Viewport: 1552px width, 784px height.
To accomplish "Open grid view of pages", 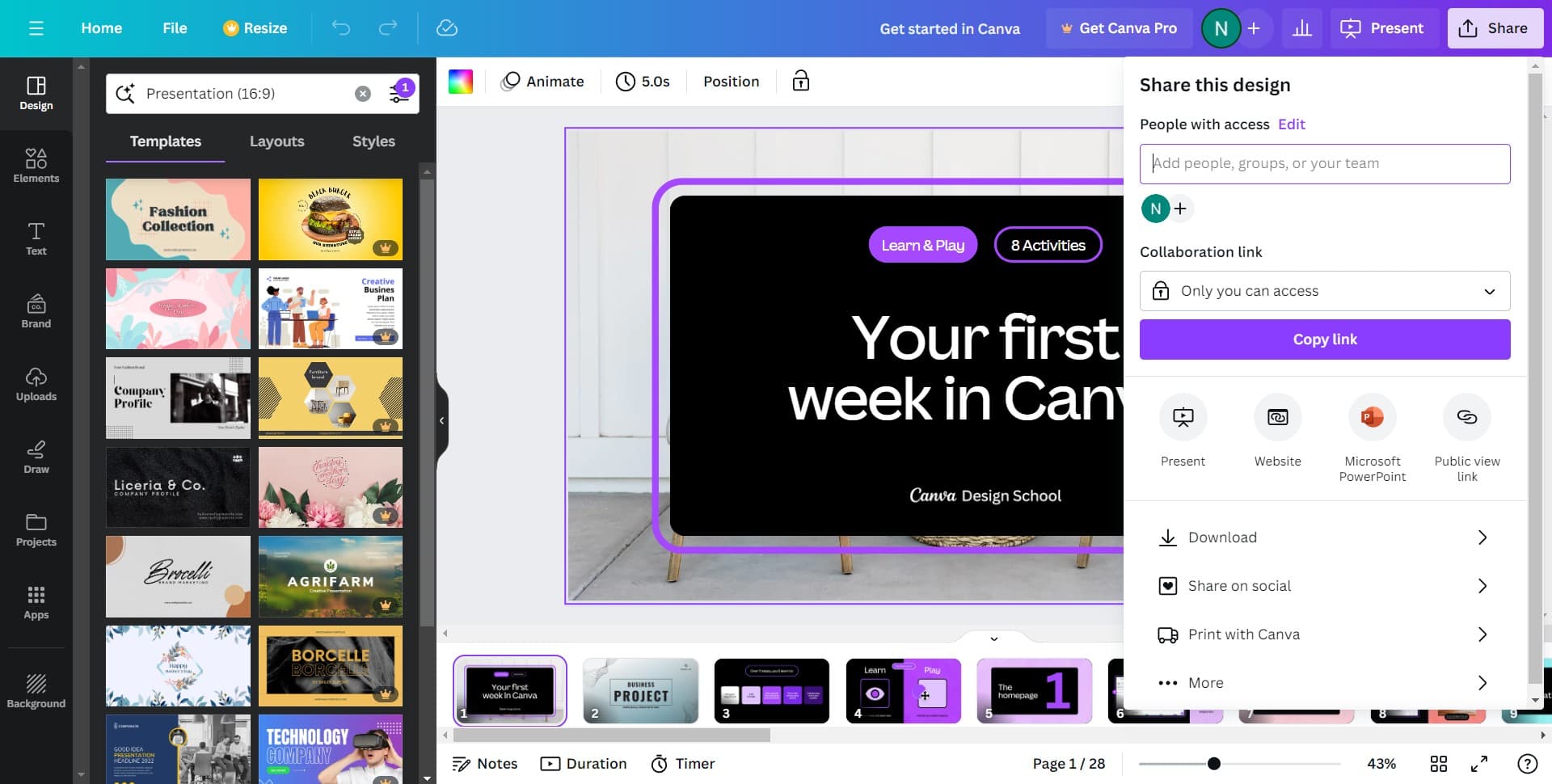I will coord(1438,764).
